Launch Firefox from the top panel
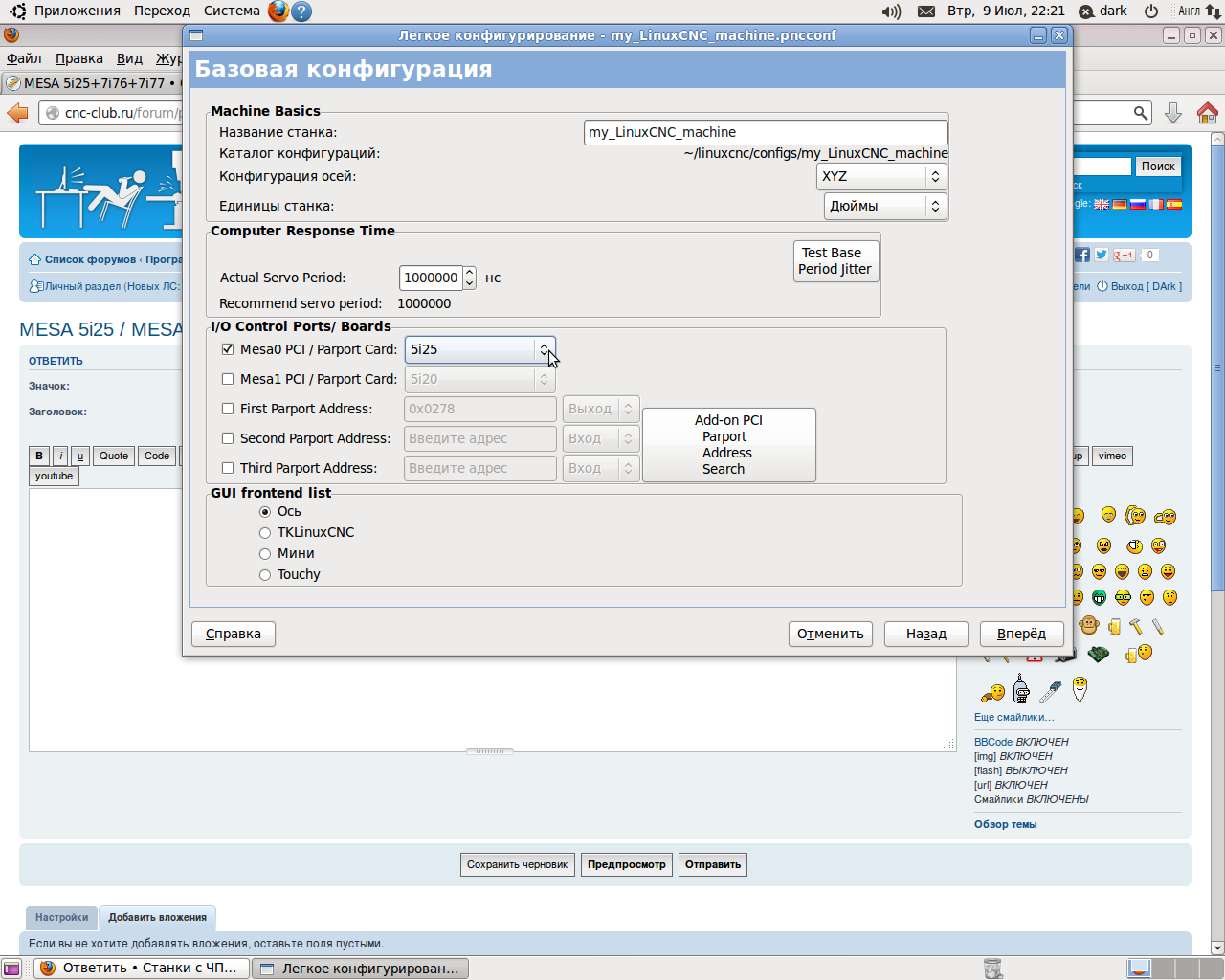 278,11
